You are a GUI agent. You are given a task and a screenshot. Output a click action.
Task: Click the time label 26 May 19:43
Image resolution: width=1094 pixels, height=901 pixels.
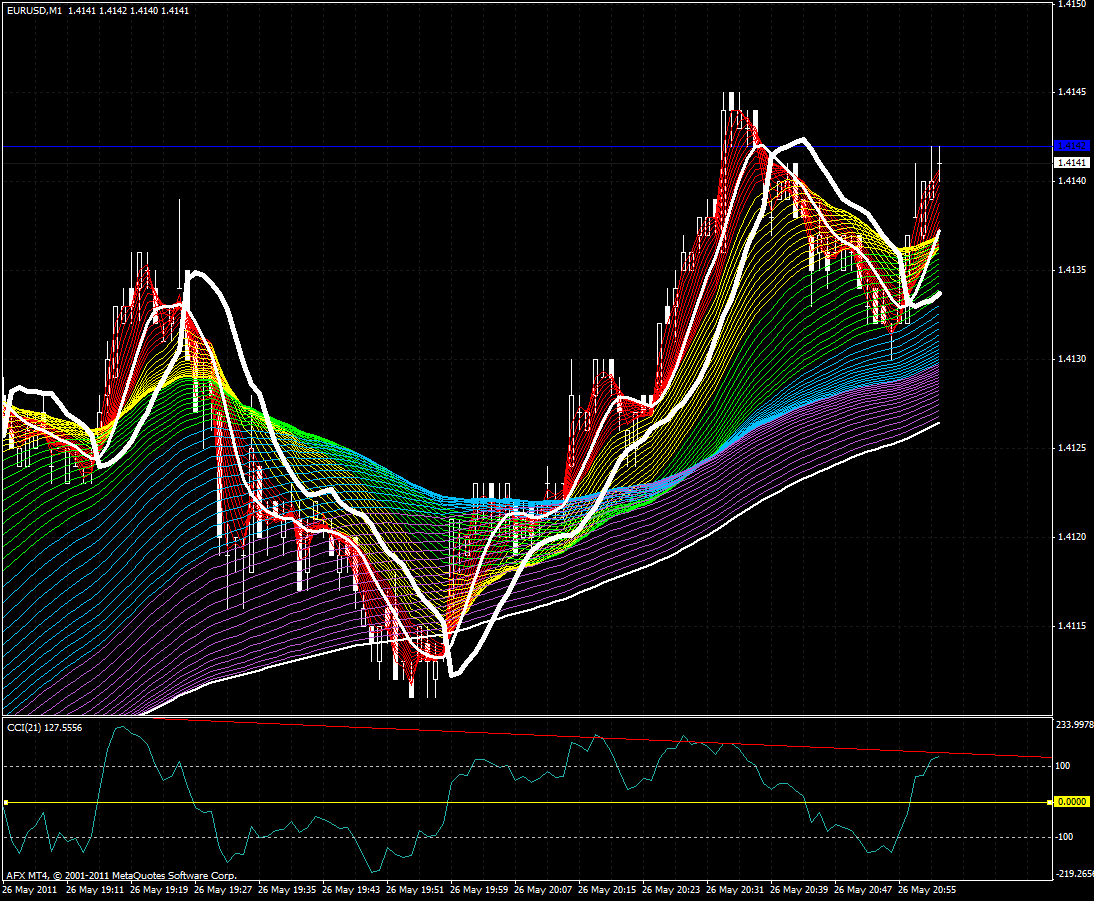click(351, 890)
